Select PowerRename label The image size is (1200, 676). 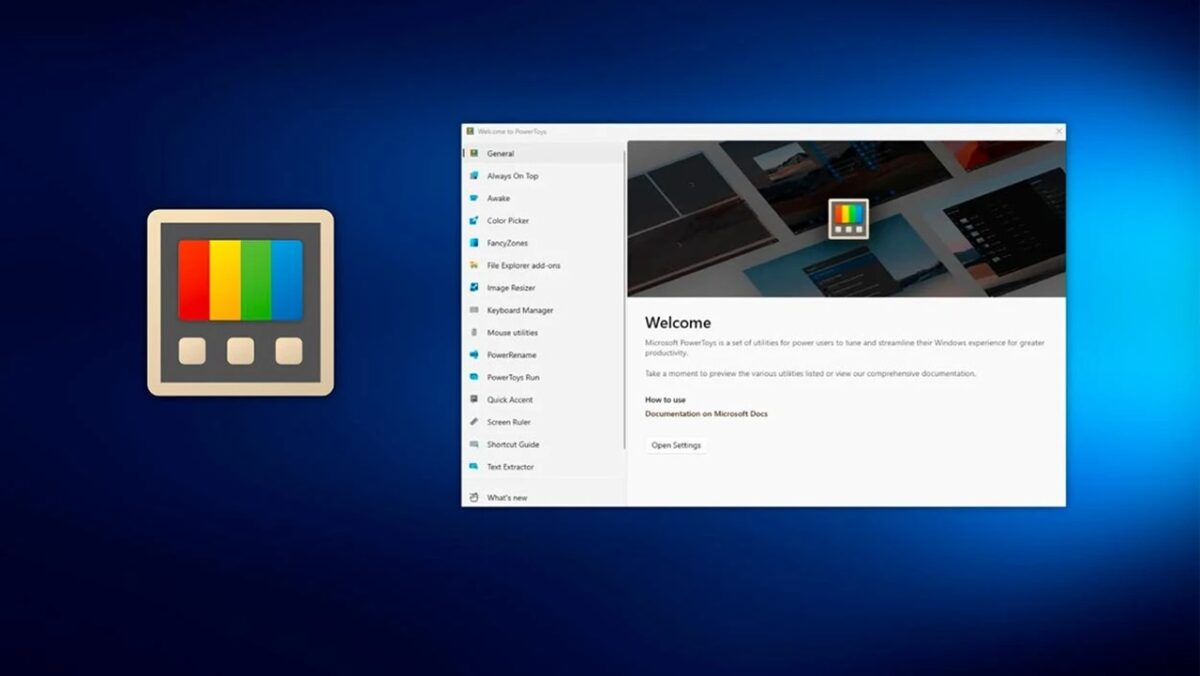pyautogui.click(x=511, y=355)
